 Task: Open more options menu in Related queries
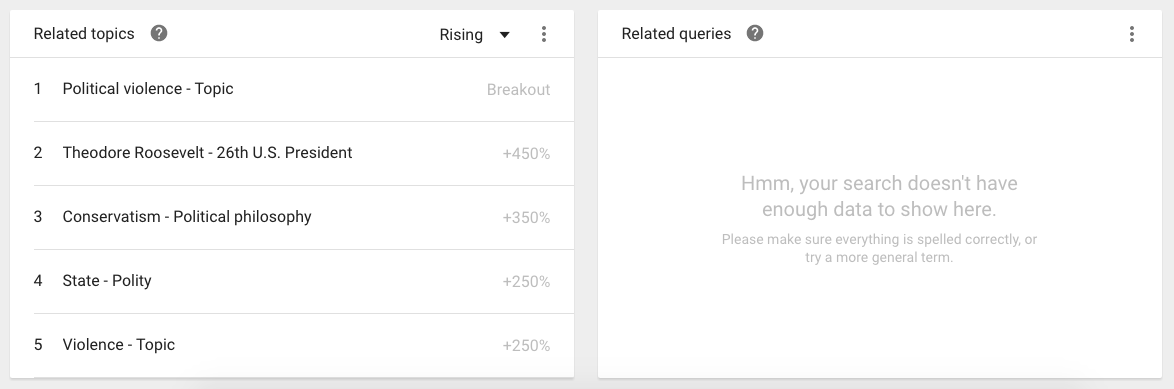pyautogui.click(x=1131, y=34)
